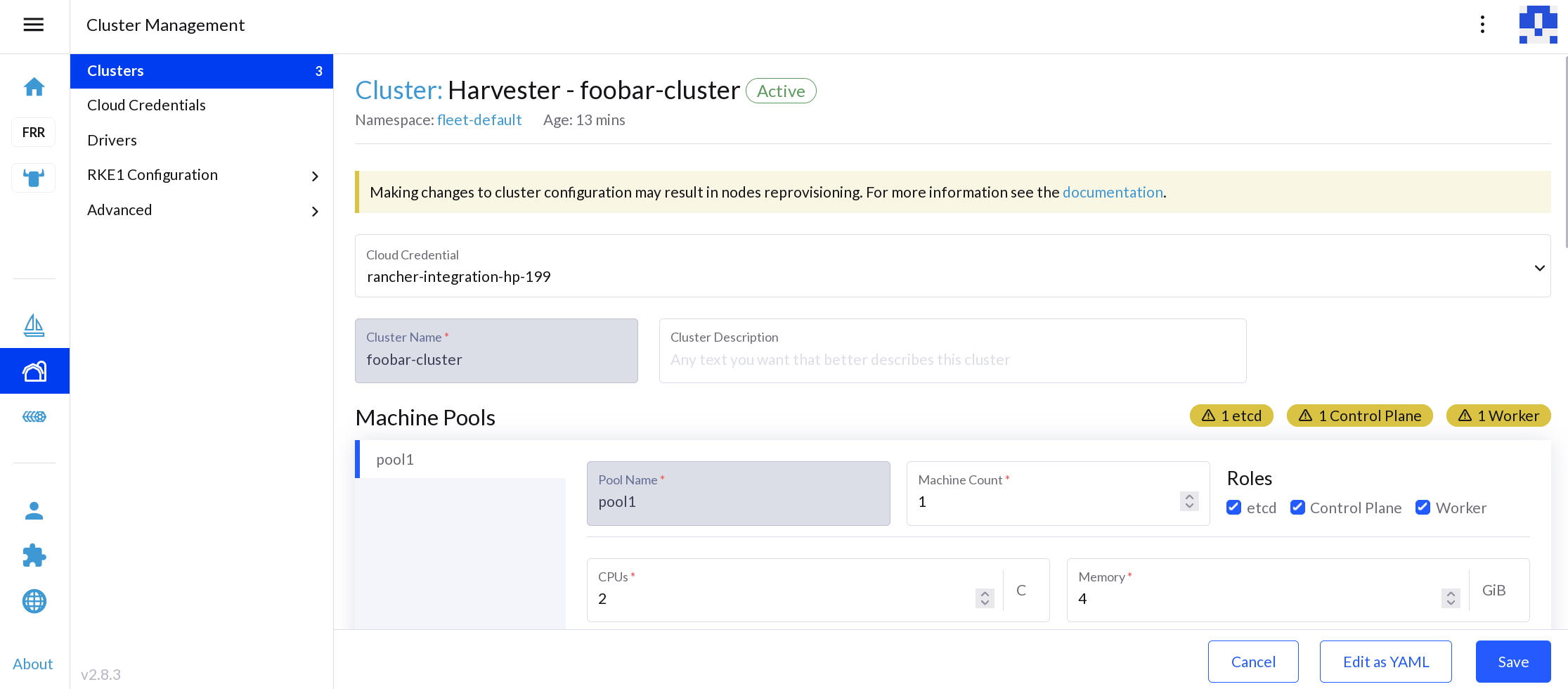The height and width of the screenshot is (689, 1568).
Task: Open Virtualization Management chain icon
Action: click(34, 416)
